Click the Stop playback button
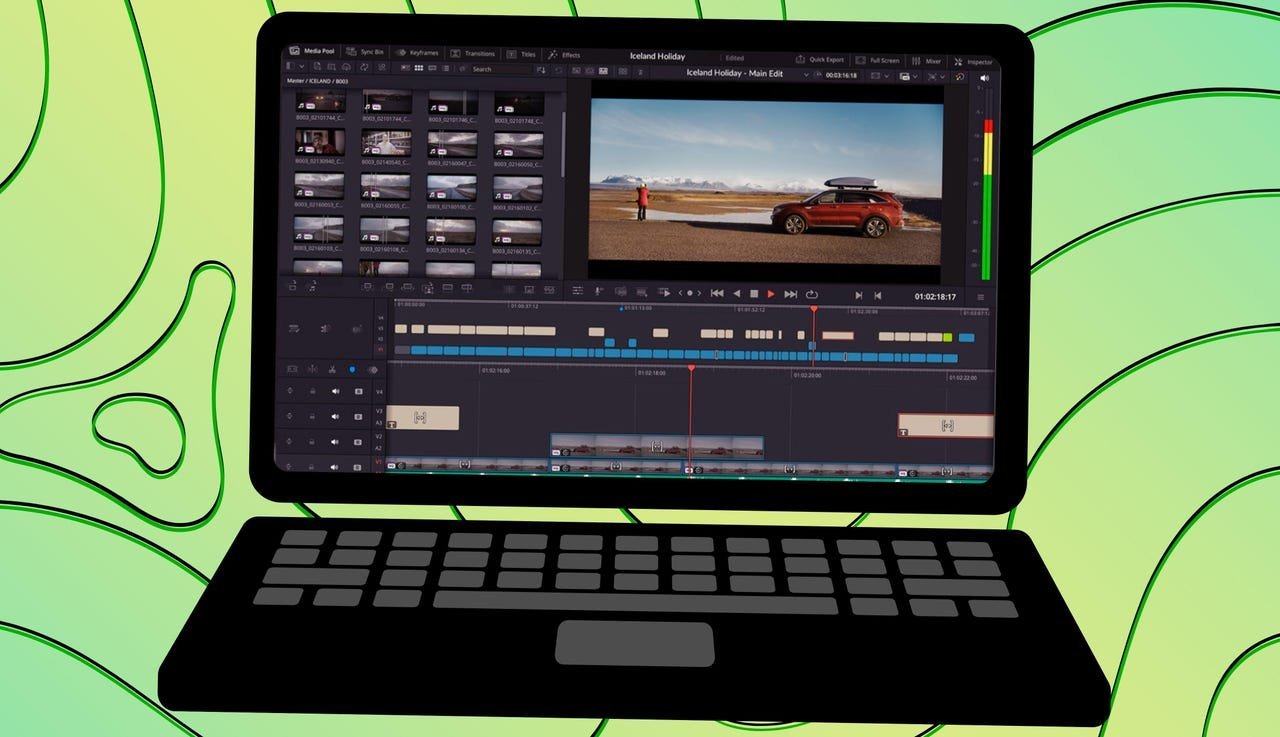Image resolution: width=1280 pixels, height=737 pixels. click(x=754, y=294)
